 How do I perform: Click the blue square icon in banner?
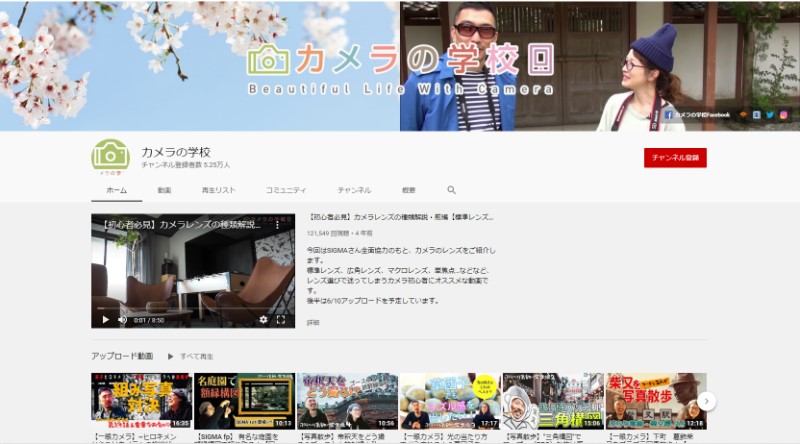757,115
